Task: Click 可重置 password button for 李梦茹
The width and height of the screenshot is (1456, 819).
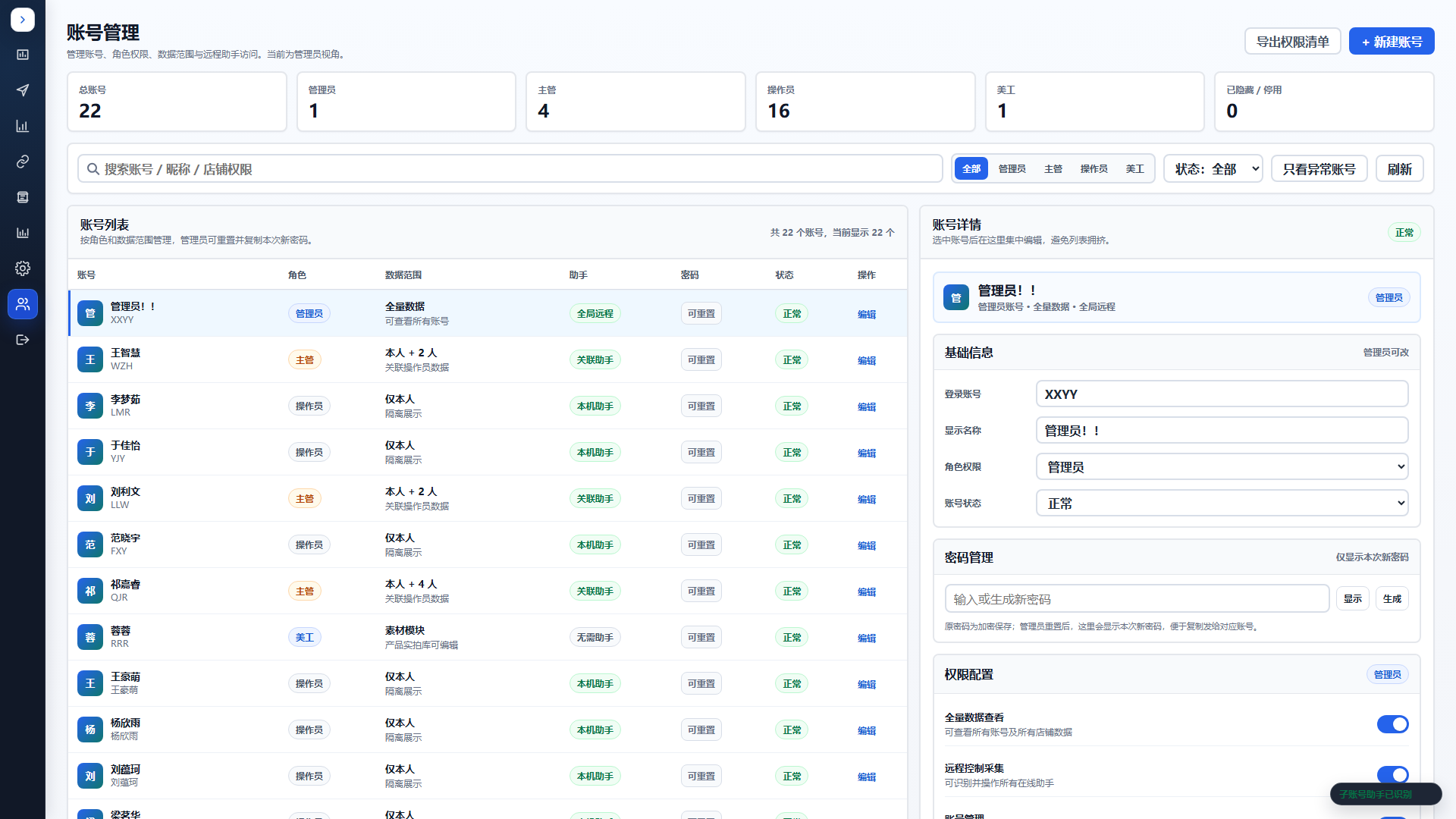Action: click(701, 406)
